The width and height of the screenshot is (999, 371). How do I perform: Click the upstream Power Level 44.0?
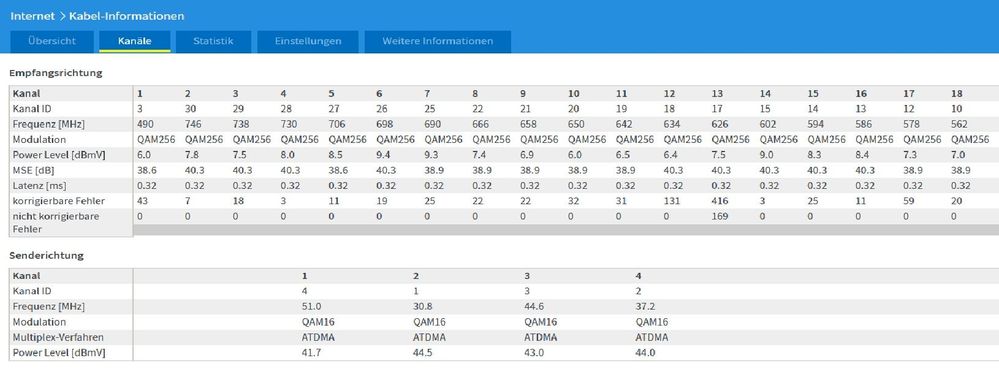(645, 353)
